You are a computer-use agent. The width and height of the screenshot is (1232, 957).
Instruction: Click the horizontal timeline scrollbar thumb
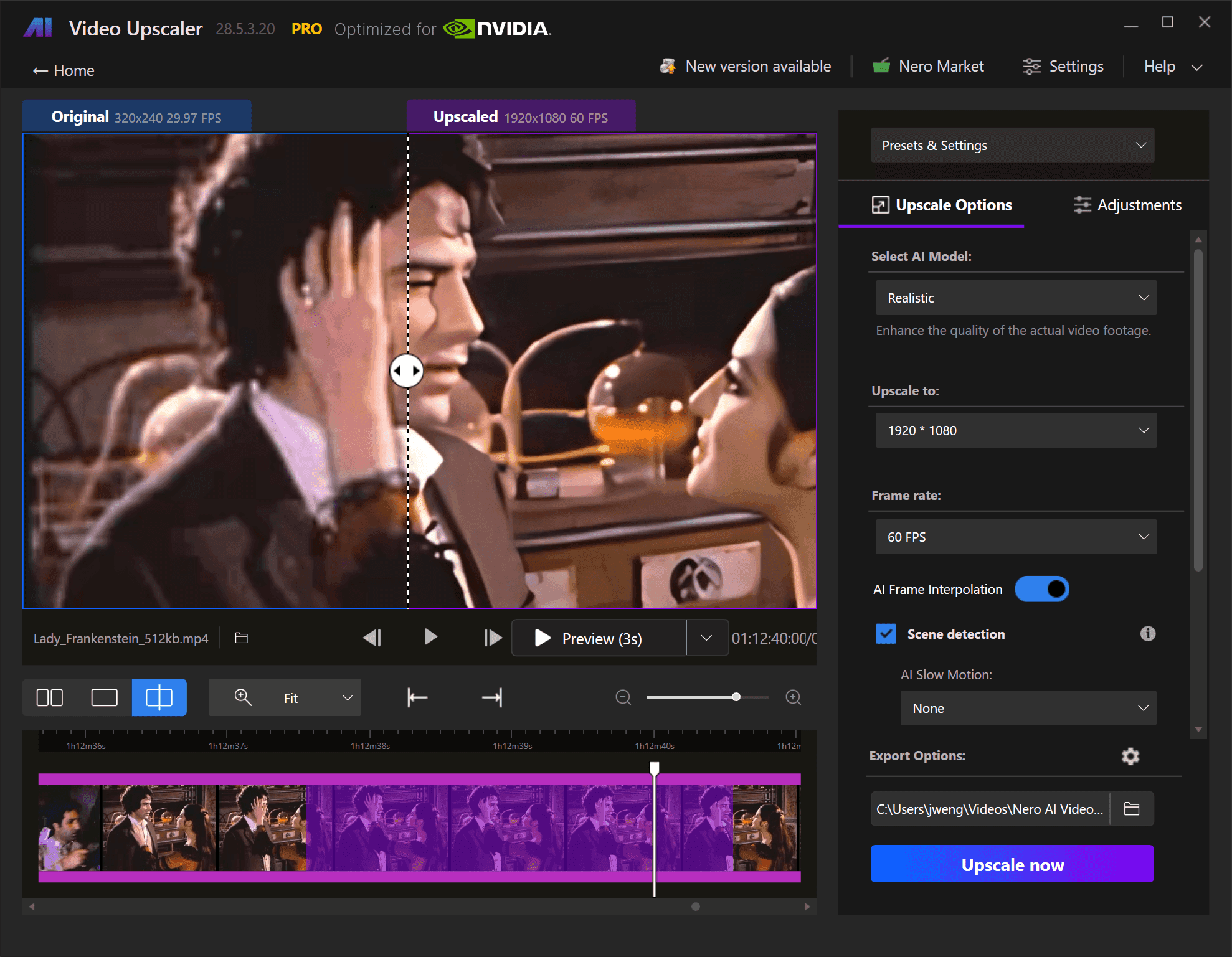pos(696,907)
